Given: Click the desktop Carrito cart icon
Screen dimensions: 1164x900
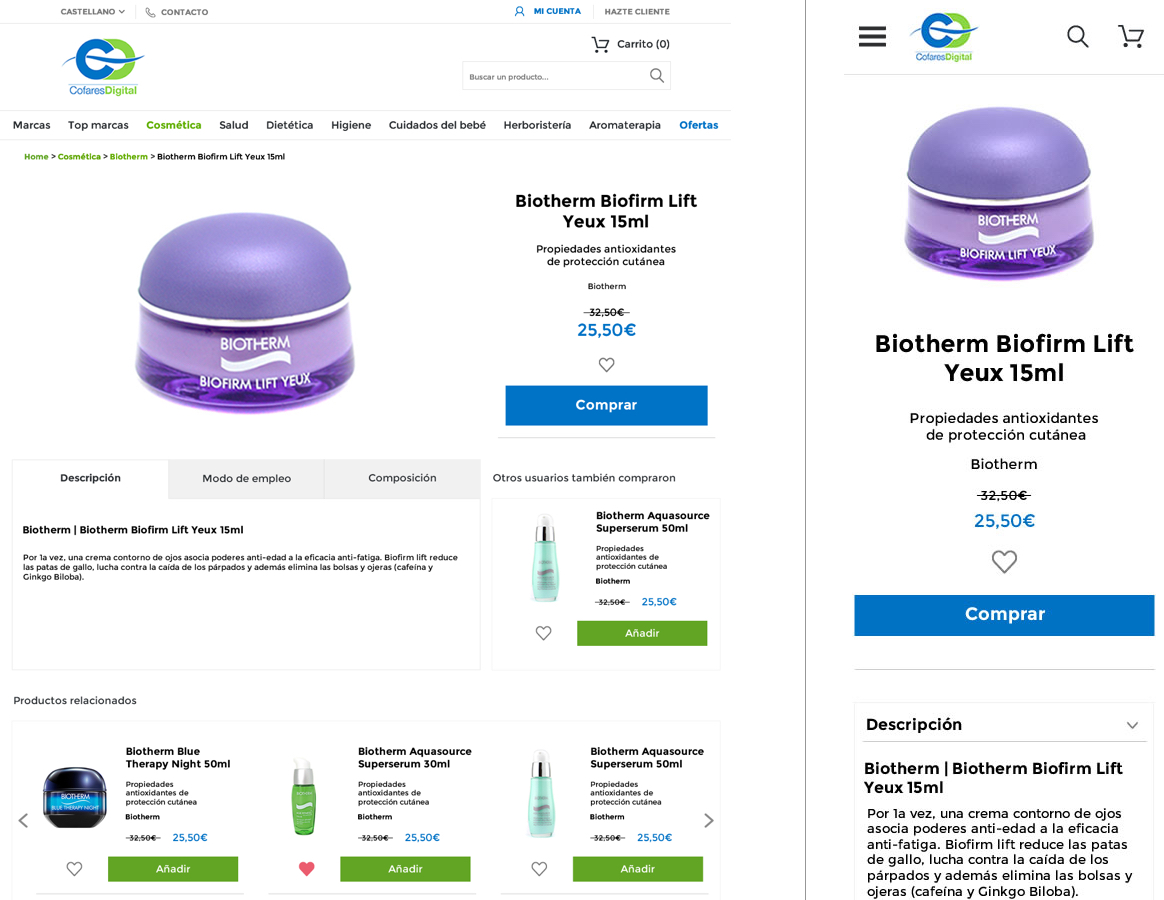Looking at the screenshot, I should [x=600, y=44].
